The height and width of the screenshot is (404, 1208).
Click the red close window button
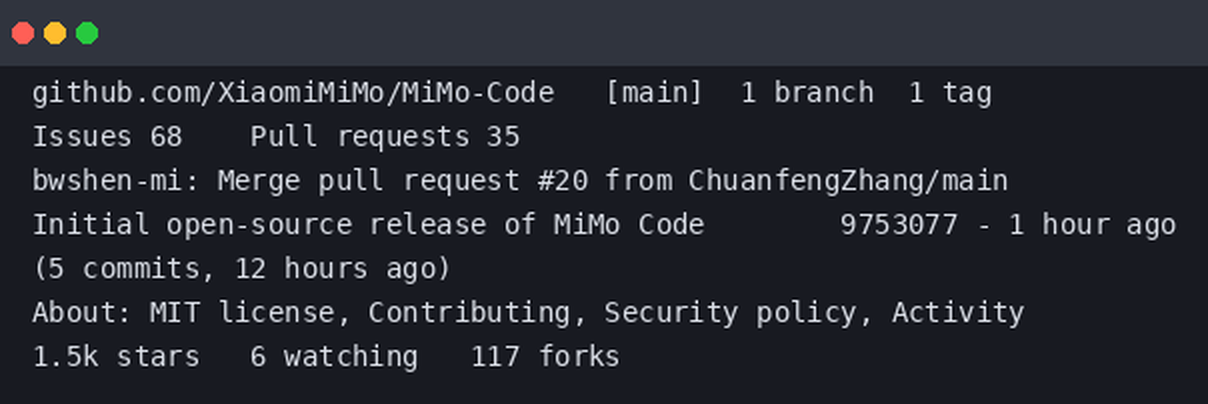(x=23, y=33)
